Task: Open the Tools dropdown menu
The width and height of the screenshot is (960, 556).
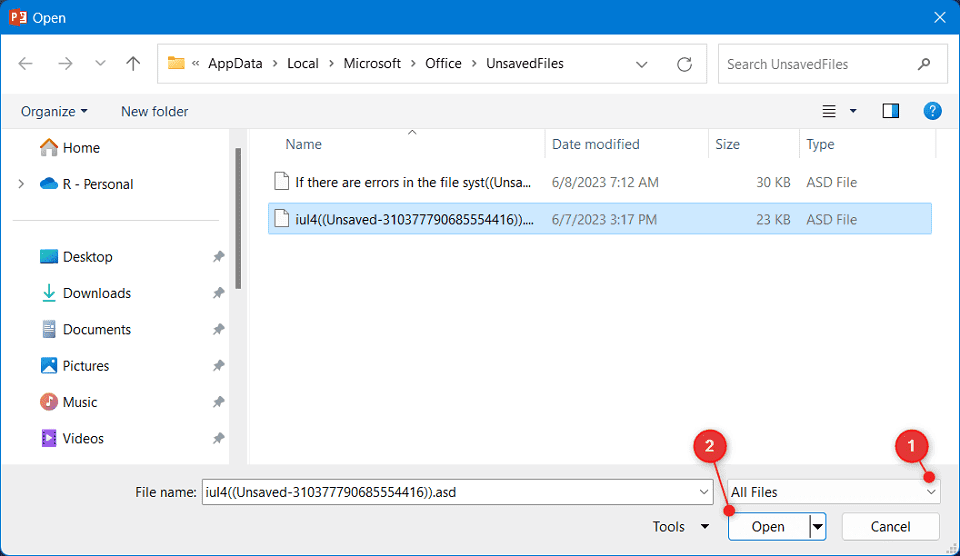Action: [x=681, y=527]
